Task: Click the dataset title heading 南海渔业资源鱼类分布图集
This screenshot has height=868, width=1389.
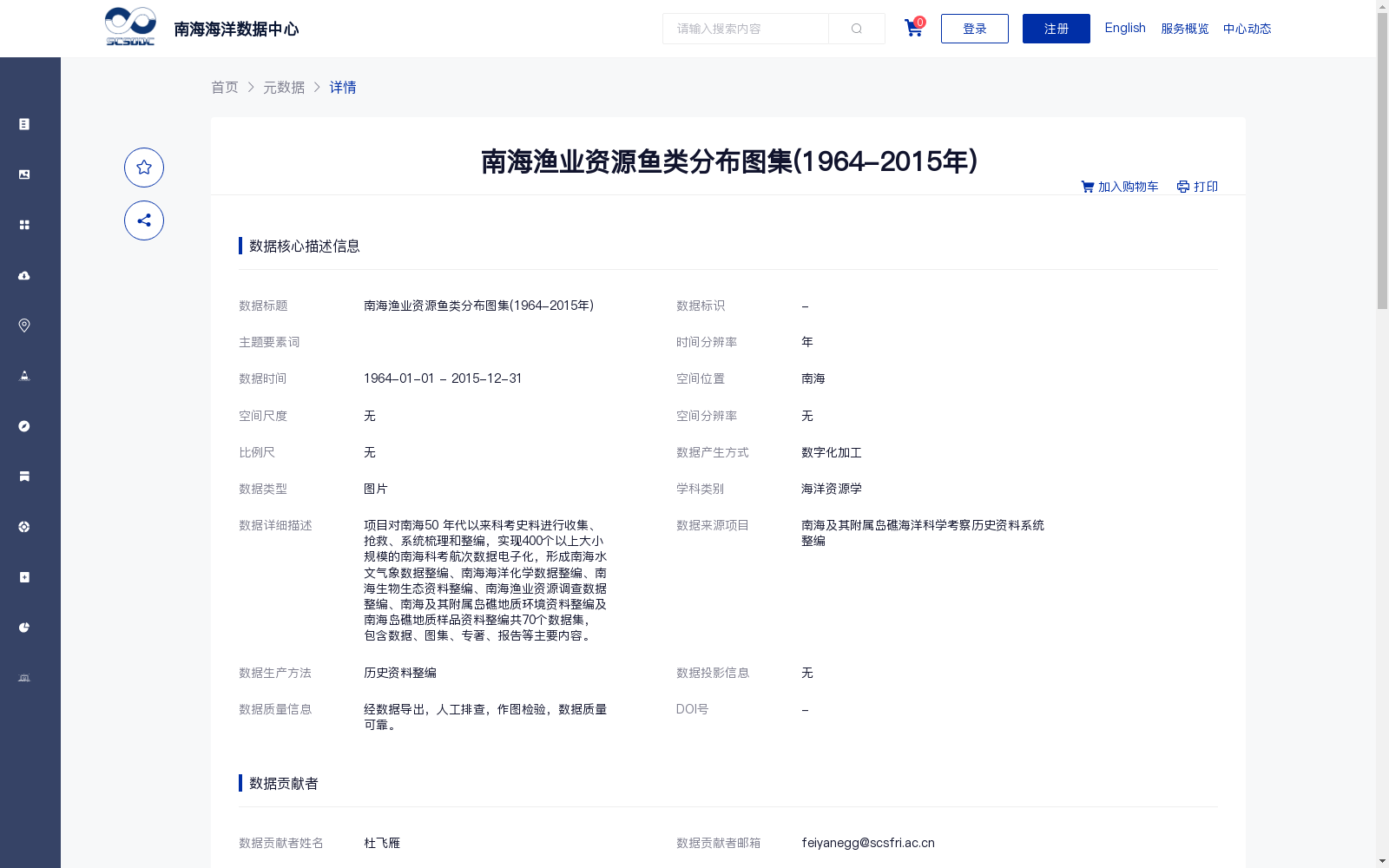Action: tap(729, 161)
